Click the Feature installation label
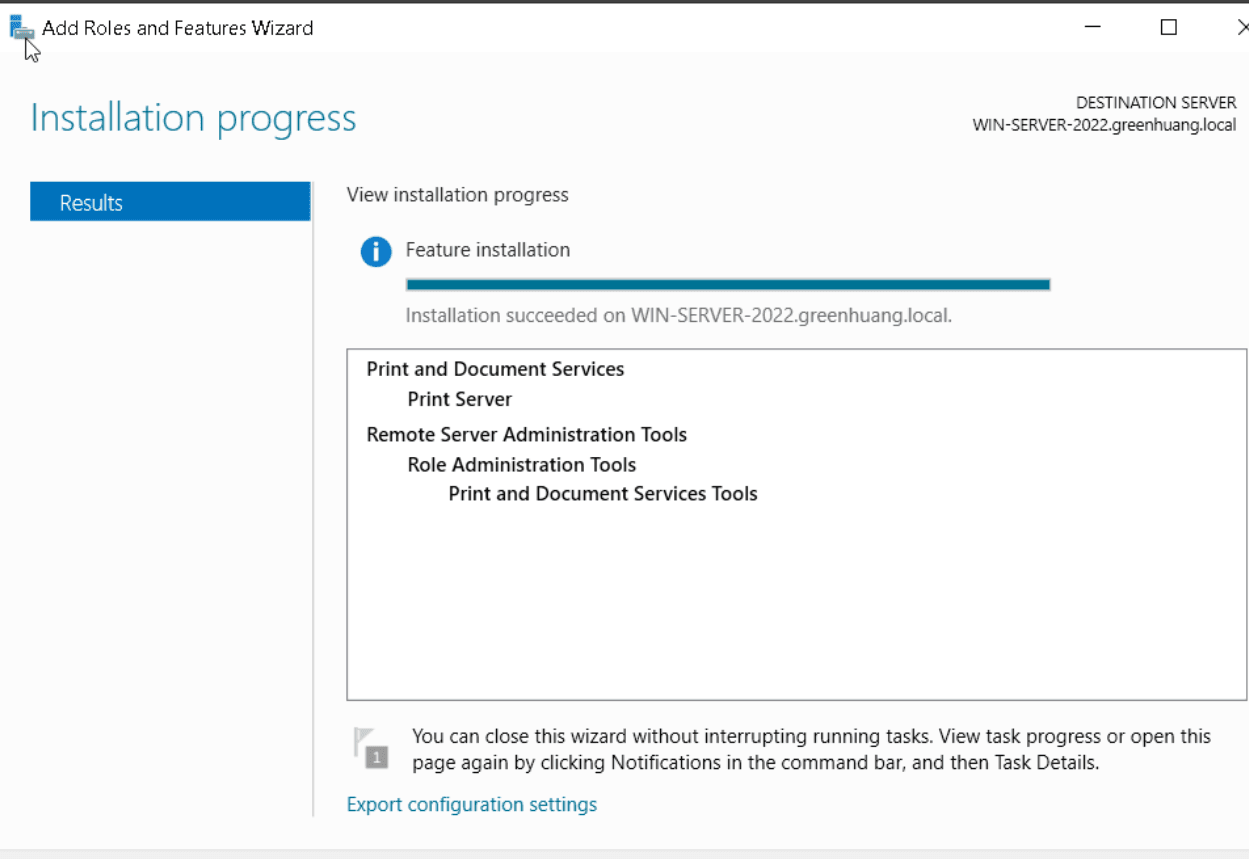 [x=488, y=250]
